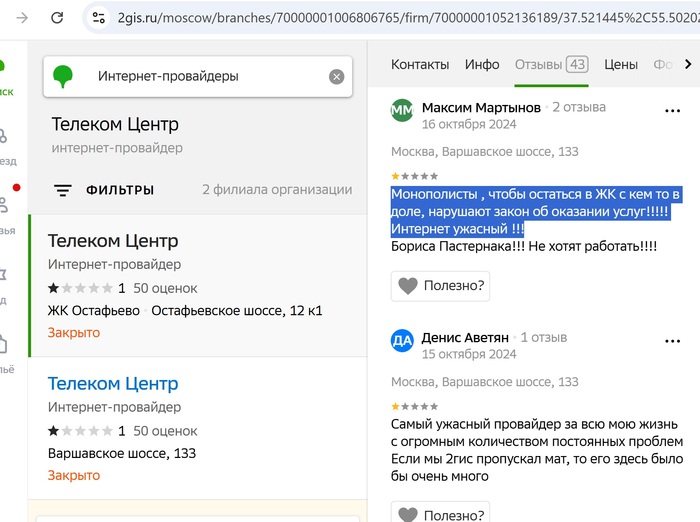
Task: Clear the Интернет-провайдеры search field
Action: click(336, 77)
